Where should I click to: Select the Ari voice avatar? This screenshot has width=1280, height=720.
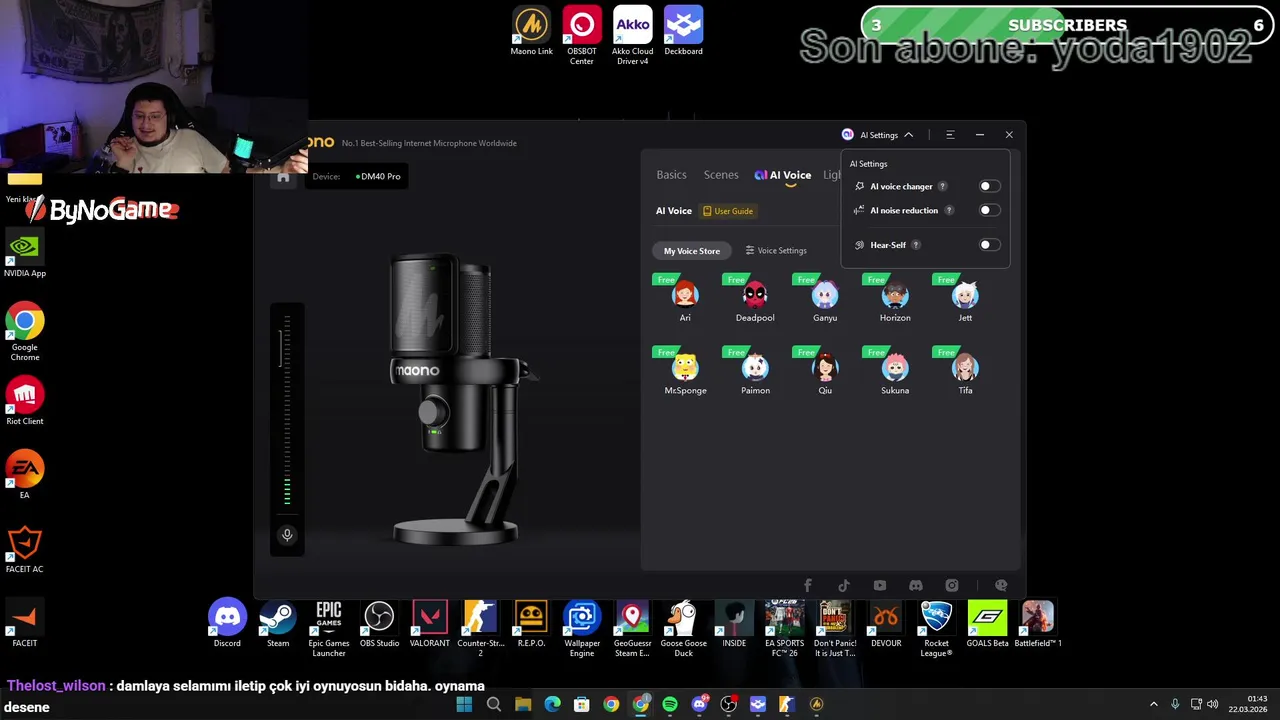[685, 294]
